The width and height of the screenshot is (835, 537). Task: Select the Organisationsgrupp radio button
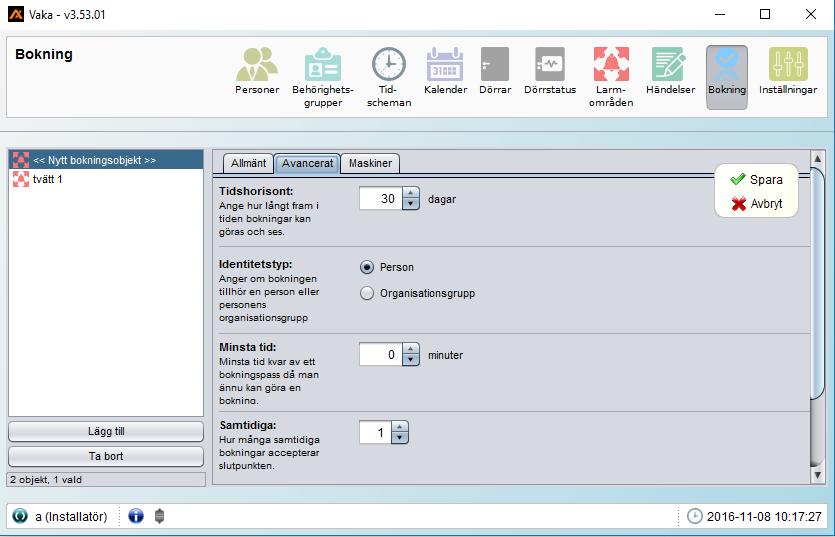coord(367,293)
